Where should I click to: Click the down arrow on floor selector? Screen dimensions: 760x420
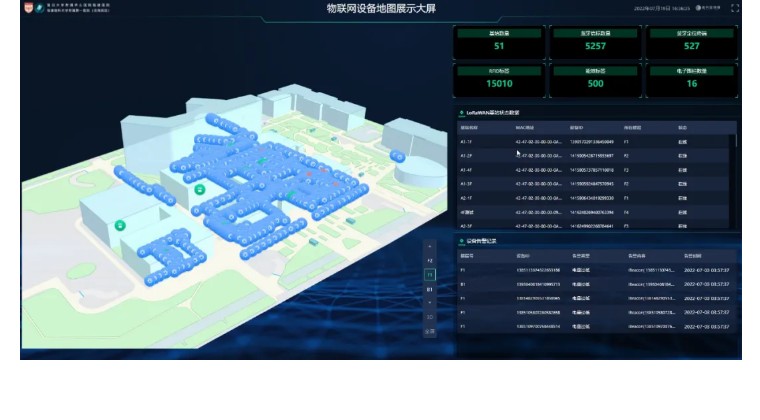[x=430, y=302]
